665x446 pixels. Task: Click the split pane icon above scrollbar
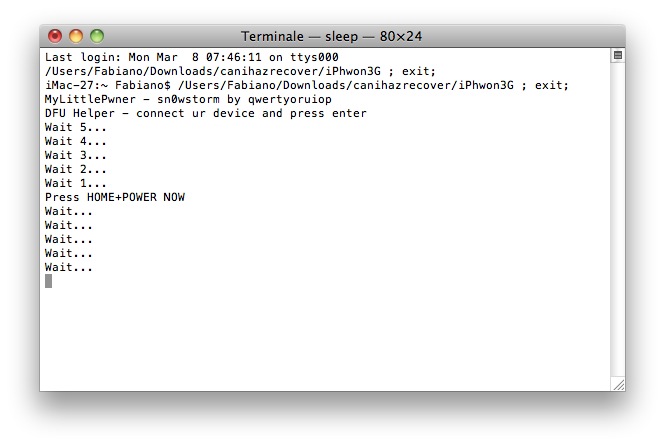coord(618,56)
